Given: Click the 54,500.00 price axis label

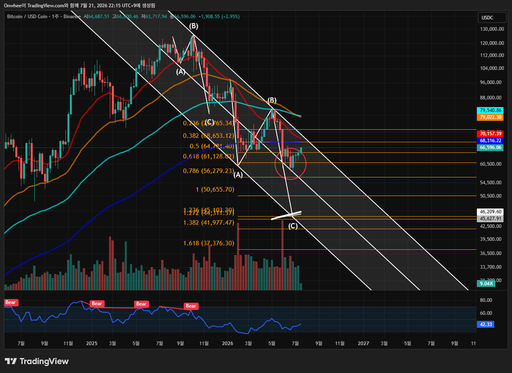Looking at the screenshot, I should coord(490,182).
